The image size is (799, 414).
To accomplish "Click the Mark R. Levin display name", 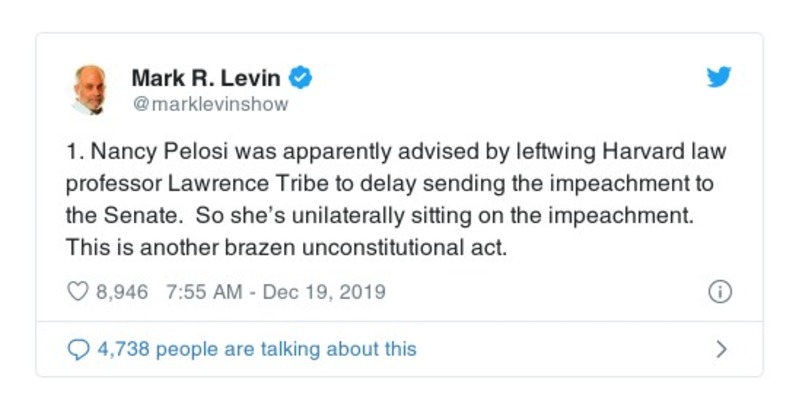I will pyautogui.click(x=206, y=78).
